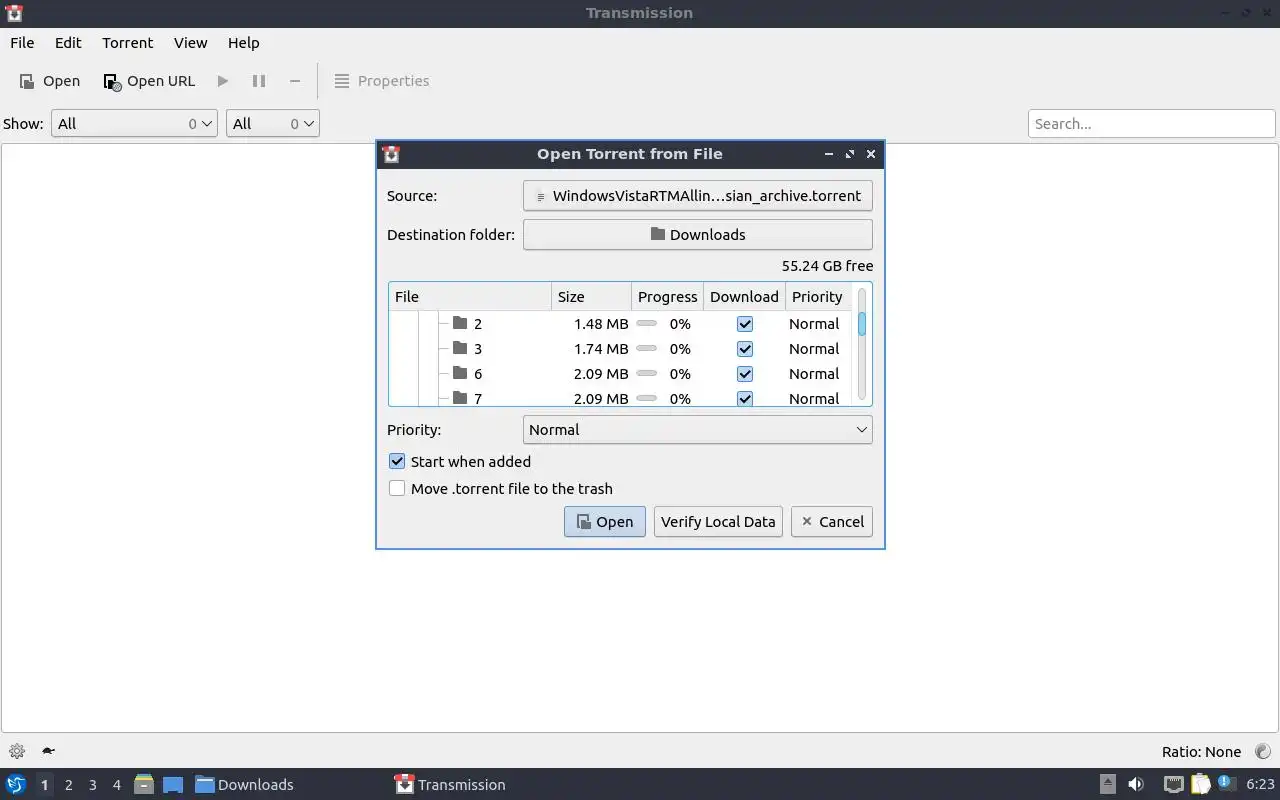The width and height of the screenshot is (1280, 800).
Task: Select the folder icon of row 3
Action: click(x=460, y=348)
